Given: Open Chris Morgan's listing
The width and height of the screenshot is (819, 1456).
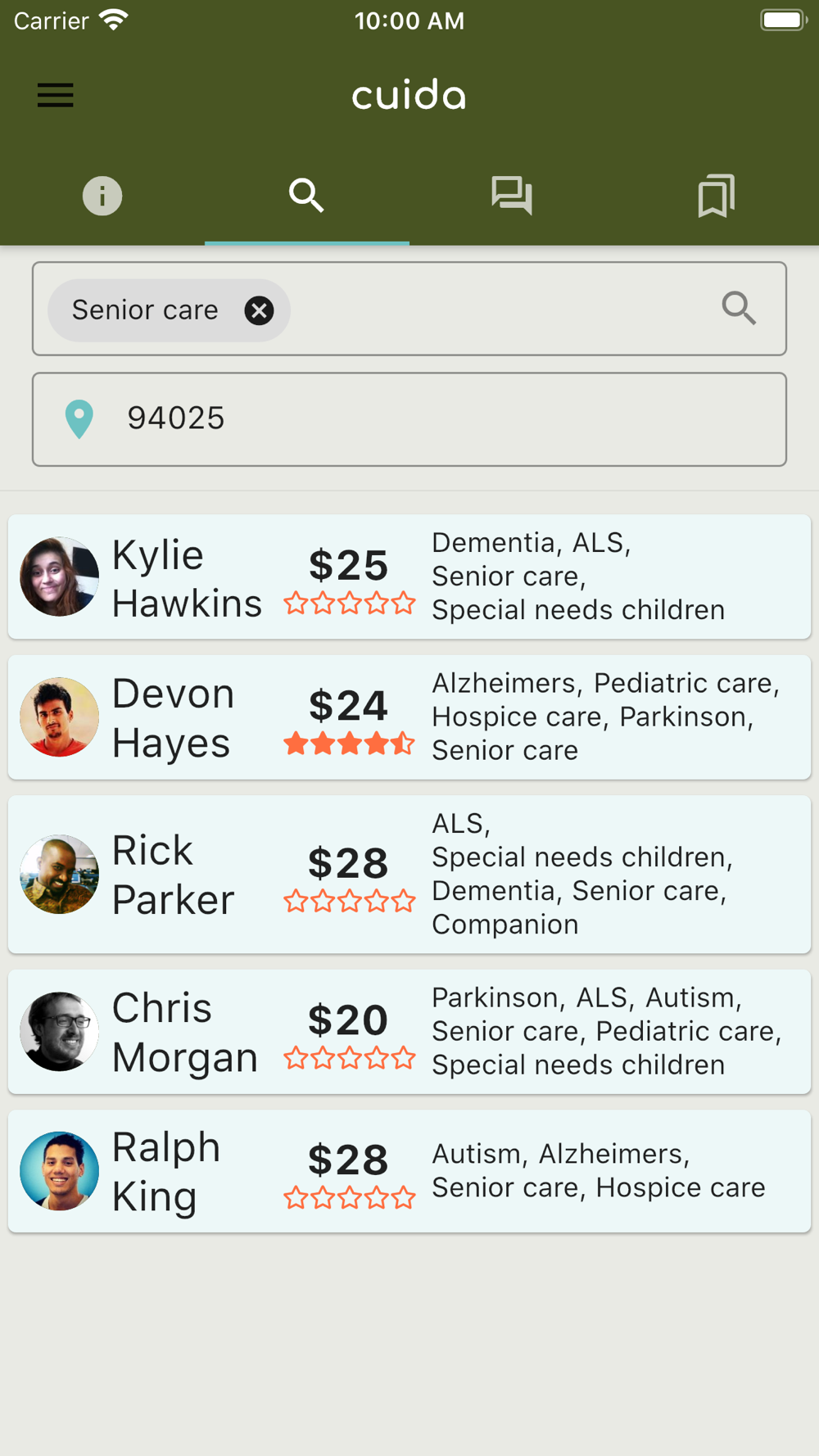Looking at the screenshot, I should pos(409,1032).
